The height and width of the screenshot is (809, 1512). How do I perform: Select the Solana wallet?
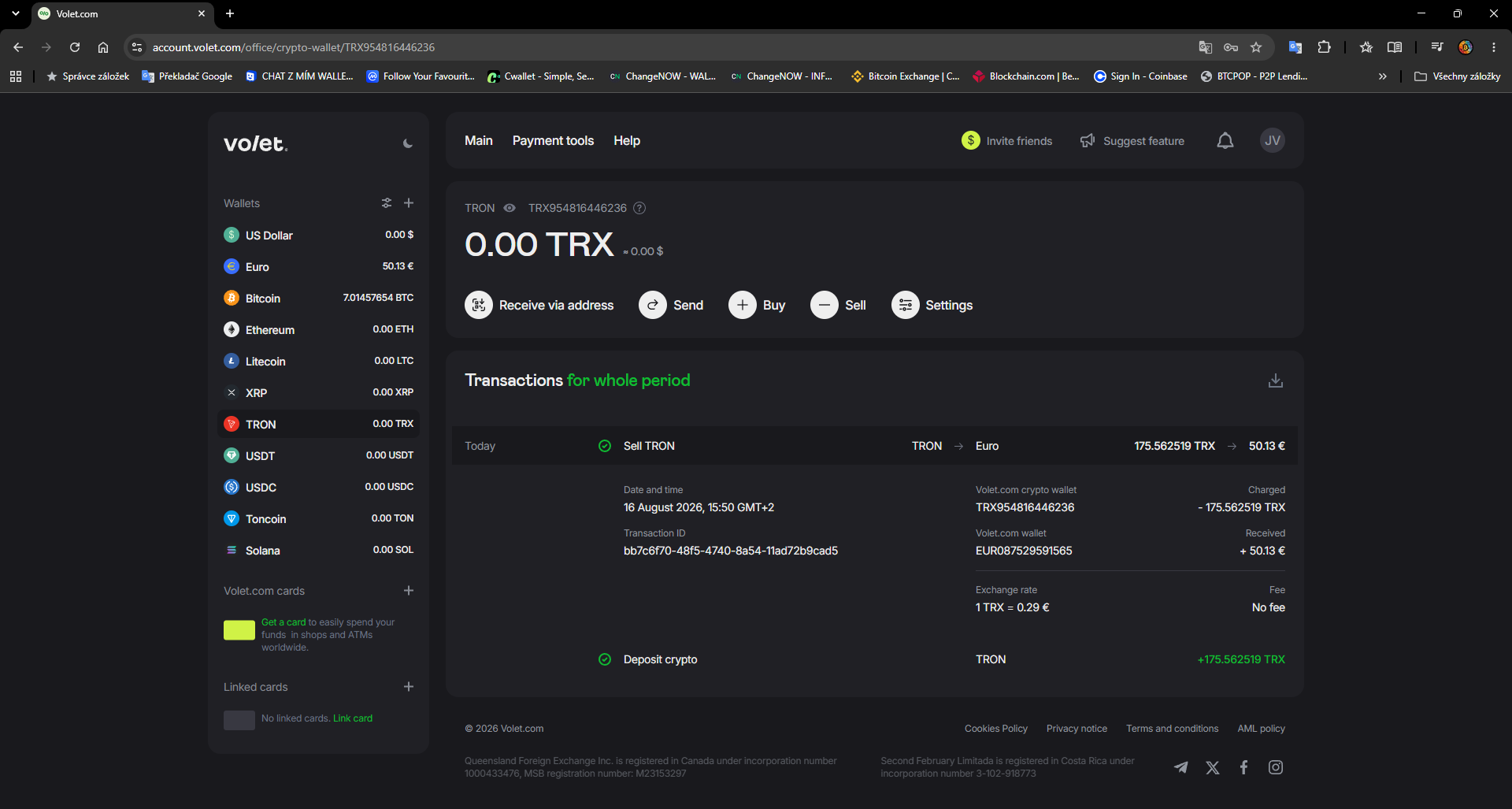coord(318,550)
